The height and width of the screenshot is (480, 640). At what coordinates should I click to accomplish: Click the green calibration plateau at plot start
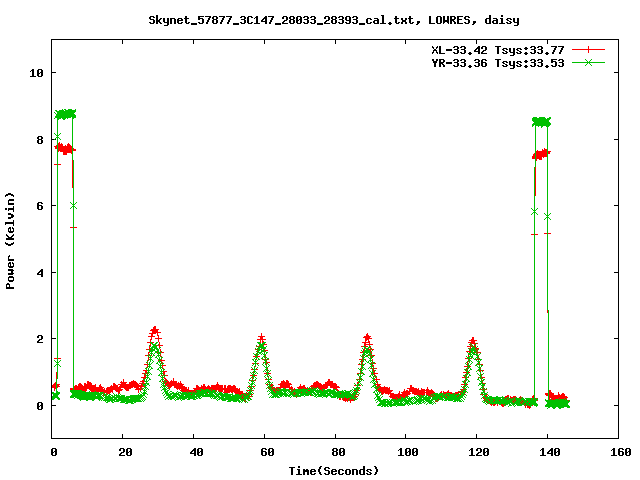[x=65, y=114]
